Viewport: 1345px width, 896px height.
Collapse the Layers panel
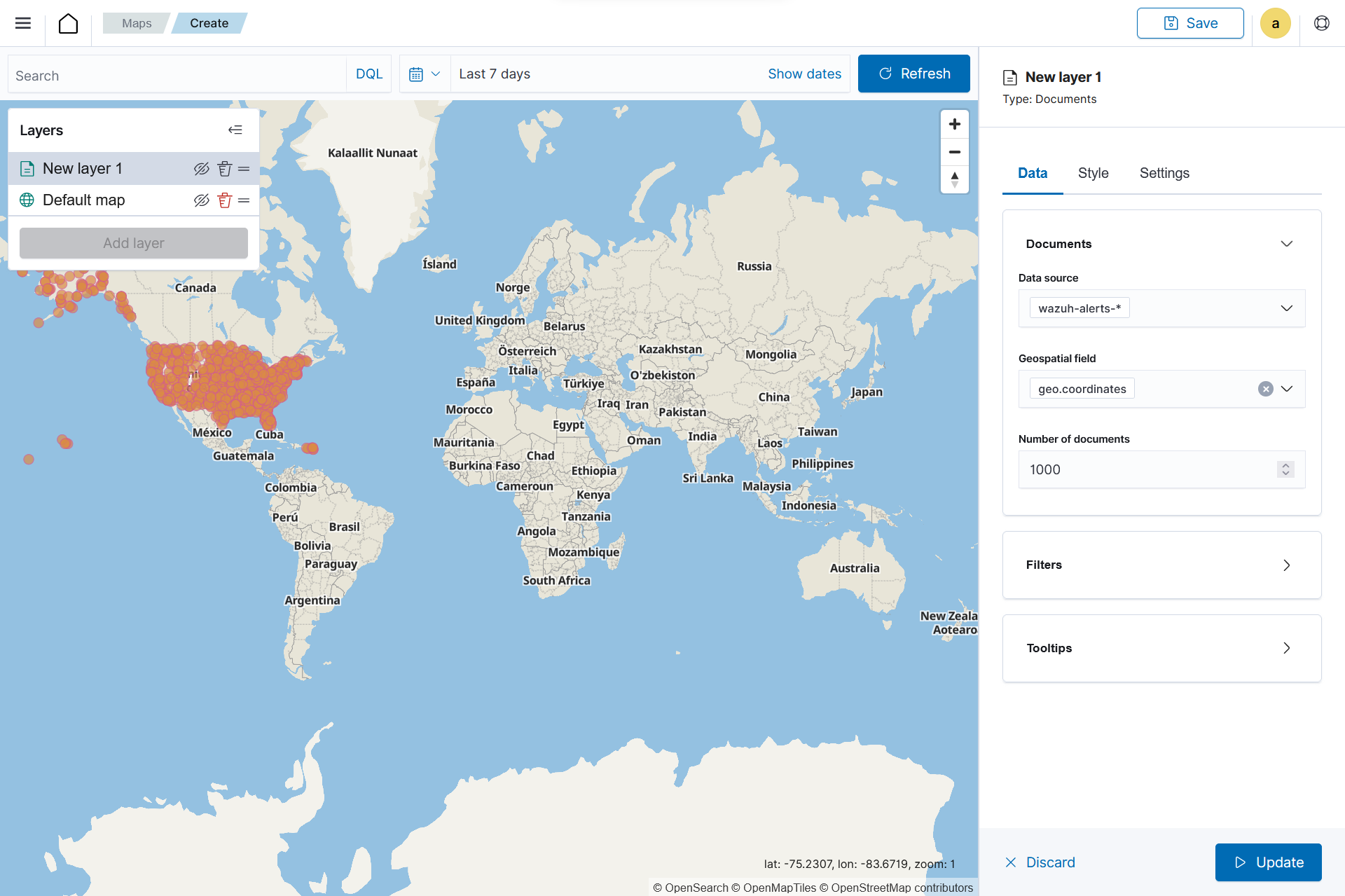click(235, 130)
